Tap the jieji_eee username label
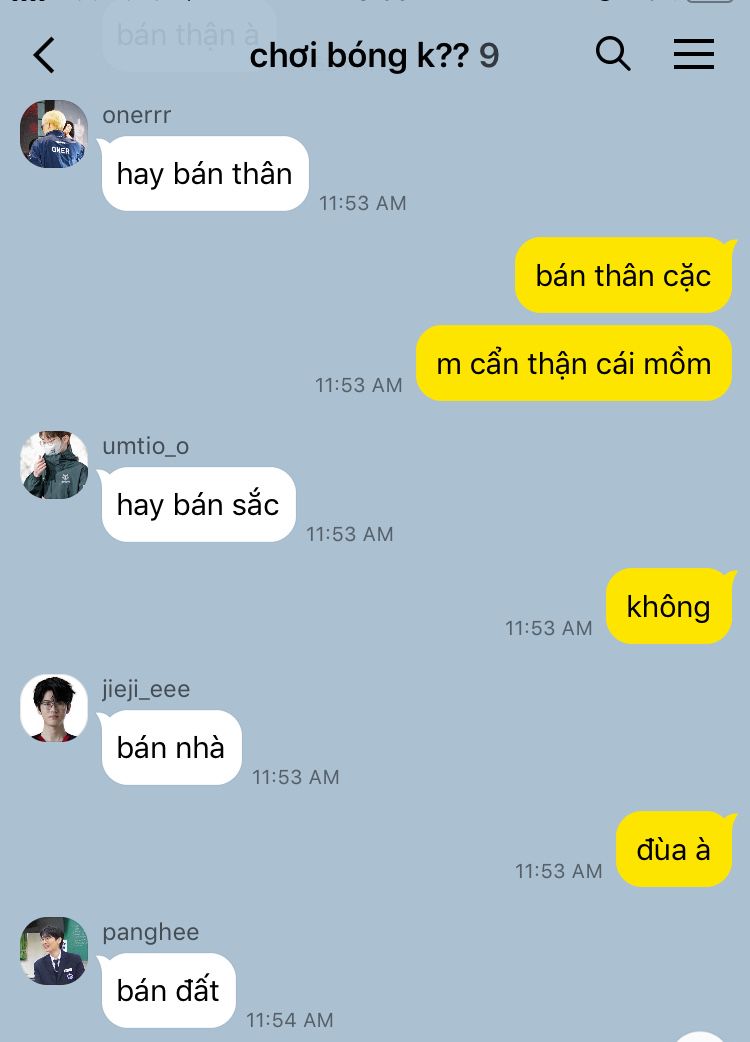Image resolution: width=750 pixels, height=1042 pixels. 146,689
